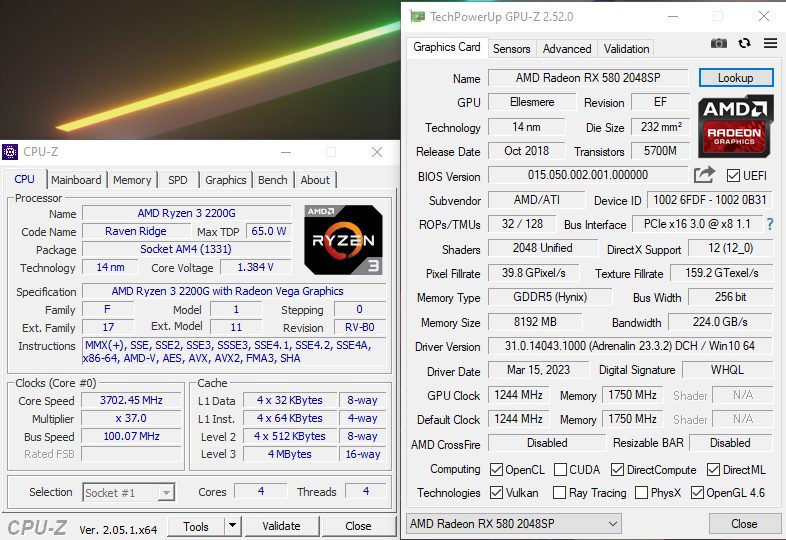Click the Texture Fillrate value 159.2 GTexel/s

coord(721,273)
